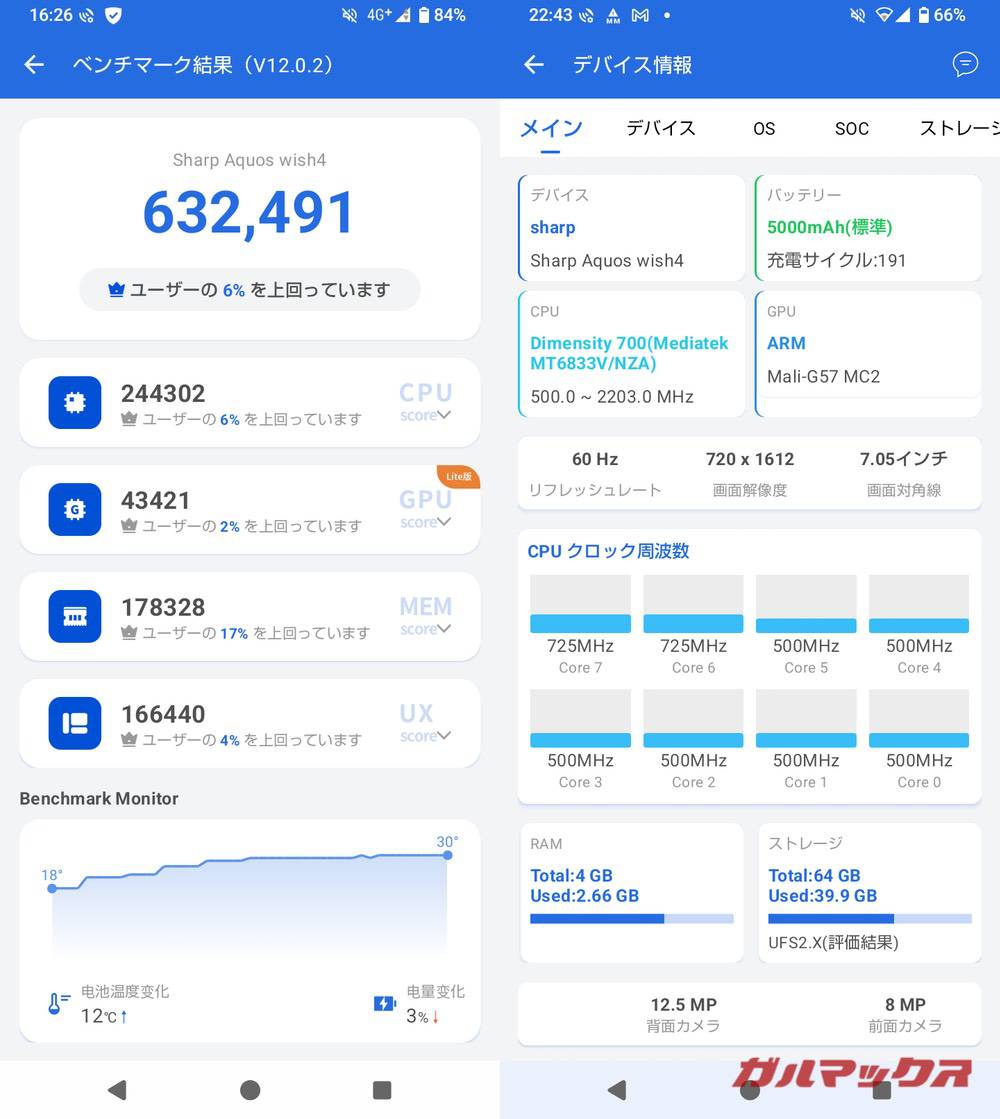
Task: Tap the Core 7 725MHz frequency bar
Action: [x=580, y=604]
